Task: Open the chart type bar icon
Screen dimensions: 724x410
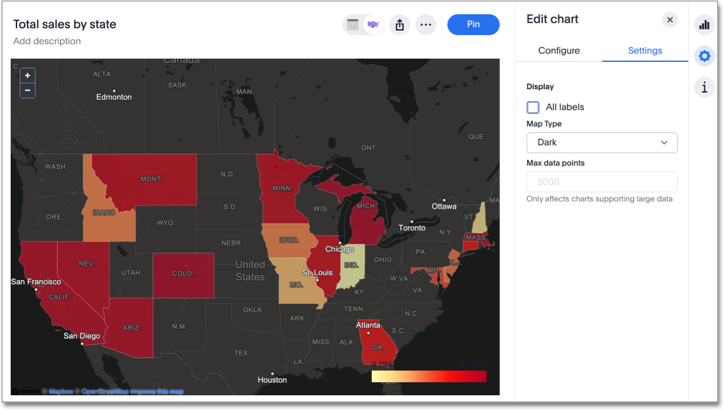Action: (x=704, y=25)
